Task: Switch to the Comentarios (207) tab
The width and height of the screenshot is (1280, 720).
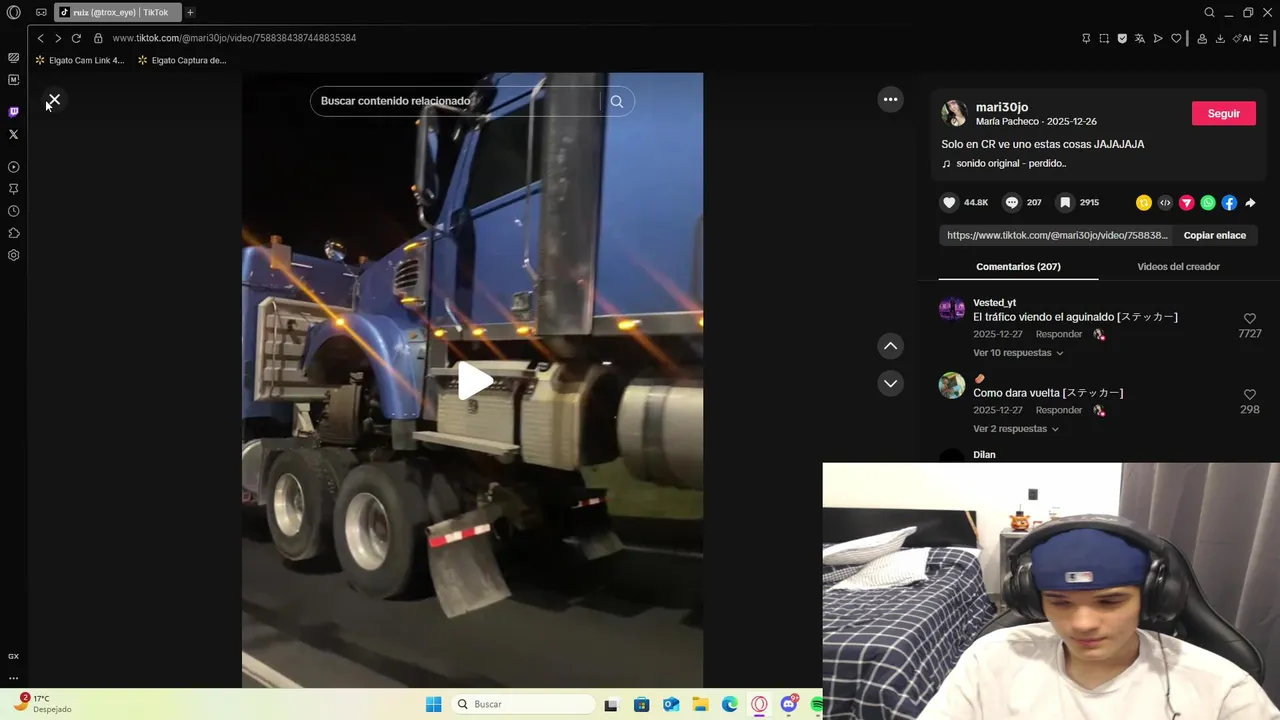Action: click(x=1018, y=267)
